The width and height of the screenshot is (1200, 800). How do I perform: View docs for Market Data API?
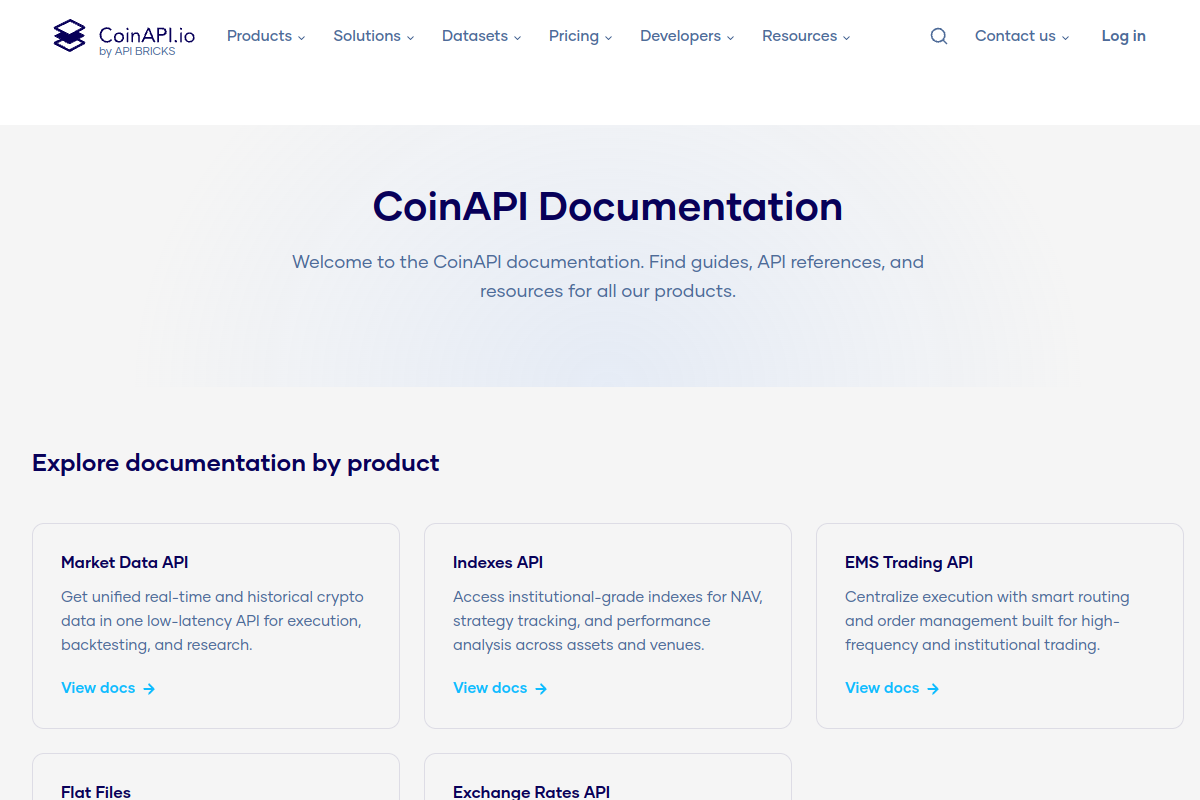coord(108,688)
